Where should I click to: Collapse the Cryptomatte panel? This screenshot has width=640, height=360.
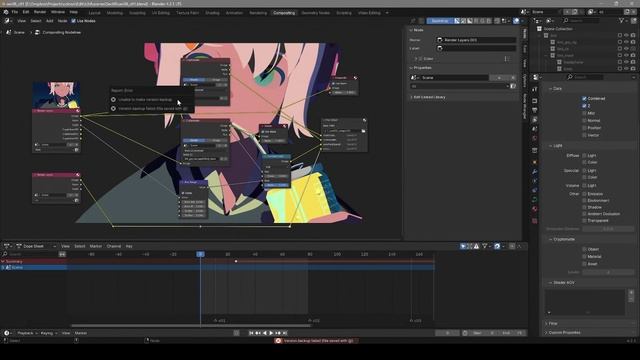point(561,239)
